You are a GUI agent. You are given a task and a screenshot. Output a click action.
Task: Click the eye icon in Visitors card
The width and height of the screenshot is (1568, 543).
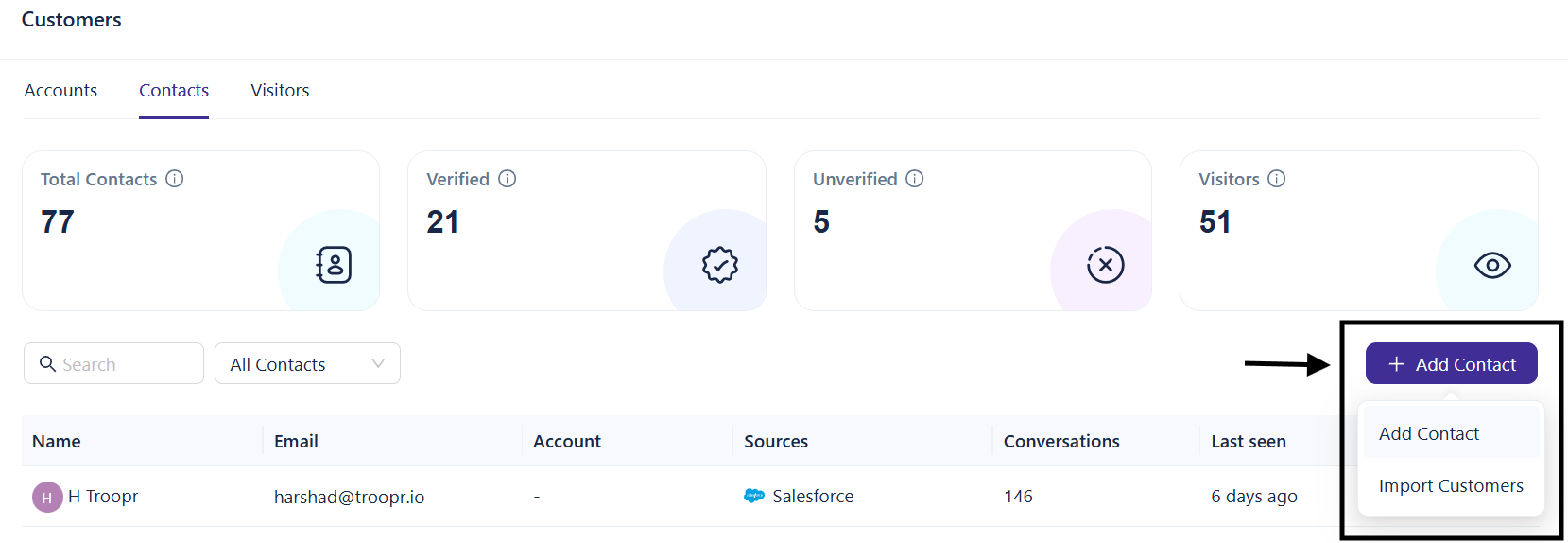[1492, 266]
